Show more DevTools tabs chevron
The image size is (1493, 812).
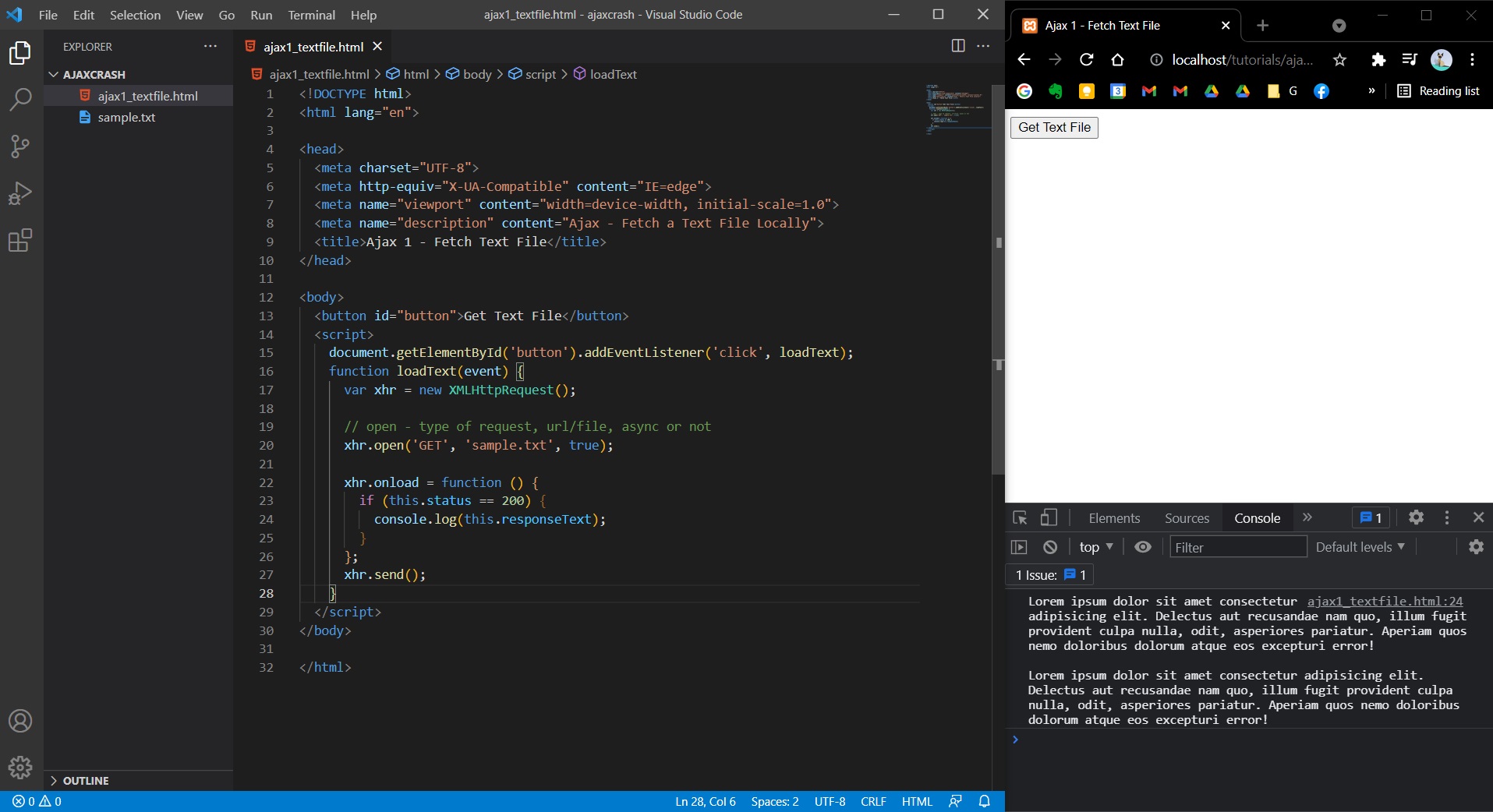click(1307, 517)
